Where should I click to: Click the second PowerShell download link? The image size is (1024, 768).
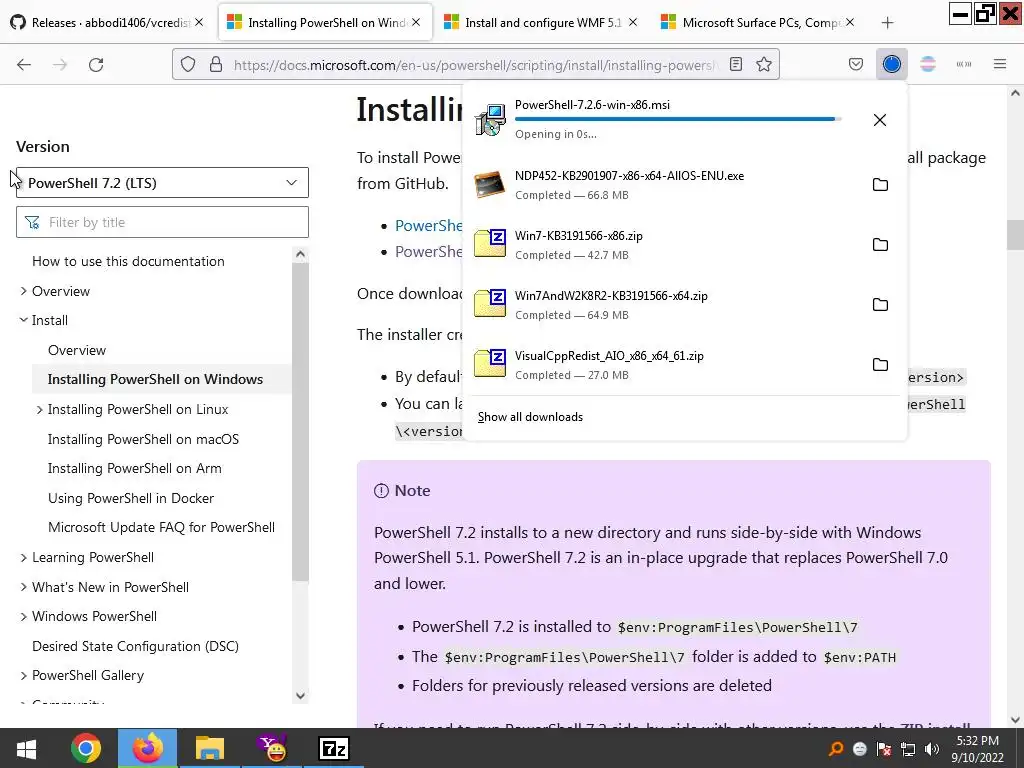(428, 252)
